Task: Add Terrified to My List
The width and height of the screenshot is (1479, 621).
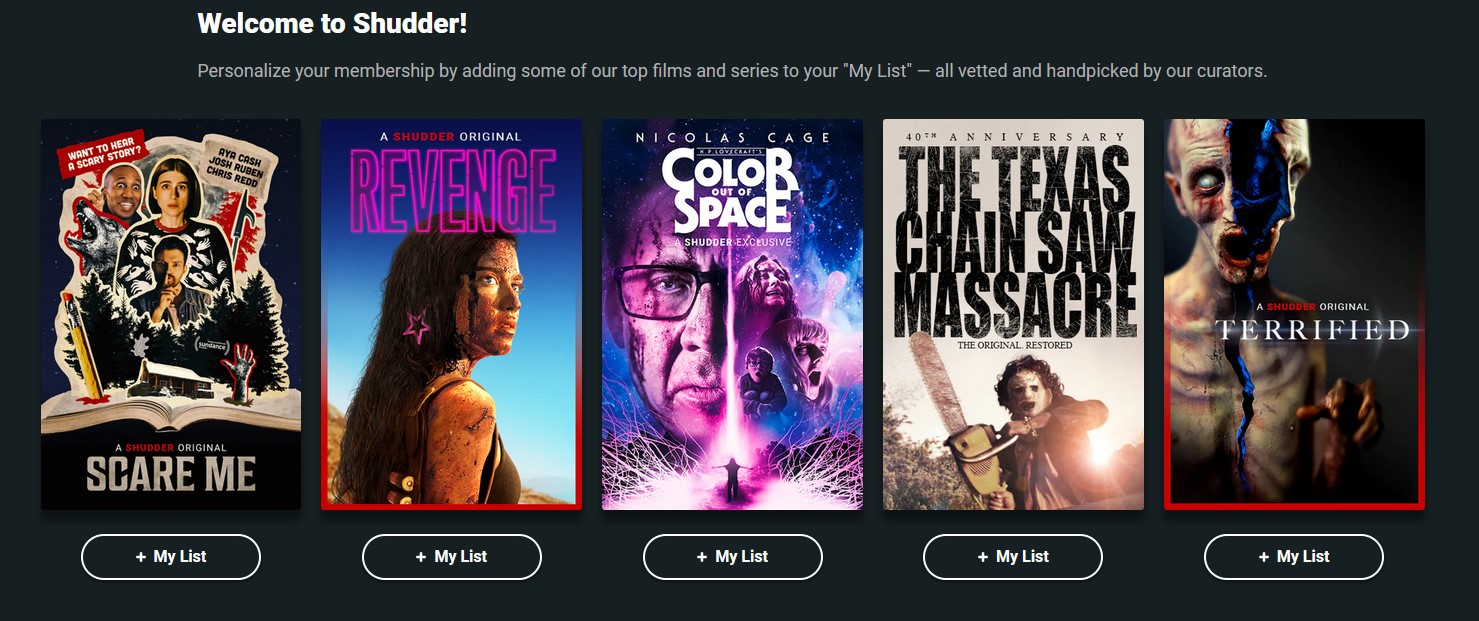Action: click(1294, 557)
